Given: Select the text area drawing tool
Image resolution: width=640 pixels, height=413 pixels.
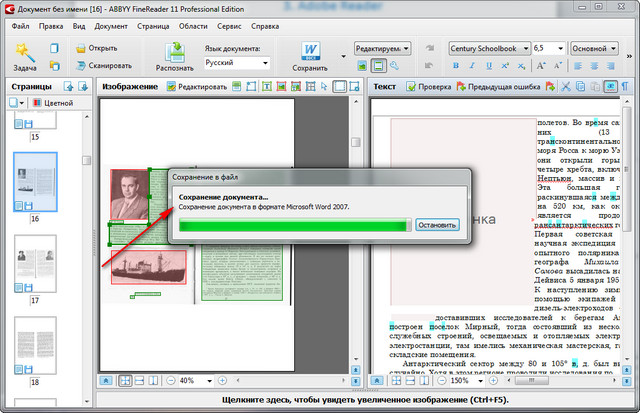Looking at the screenshot, I should [x=267, y=87].
